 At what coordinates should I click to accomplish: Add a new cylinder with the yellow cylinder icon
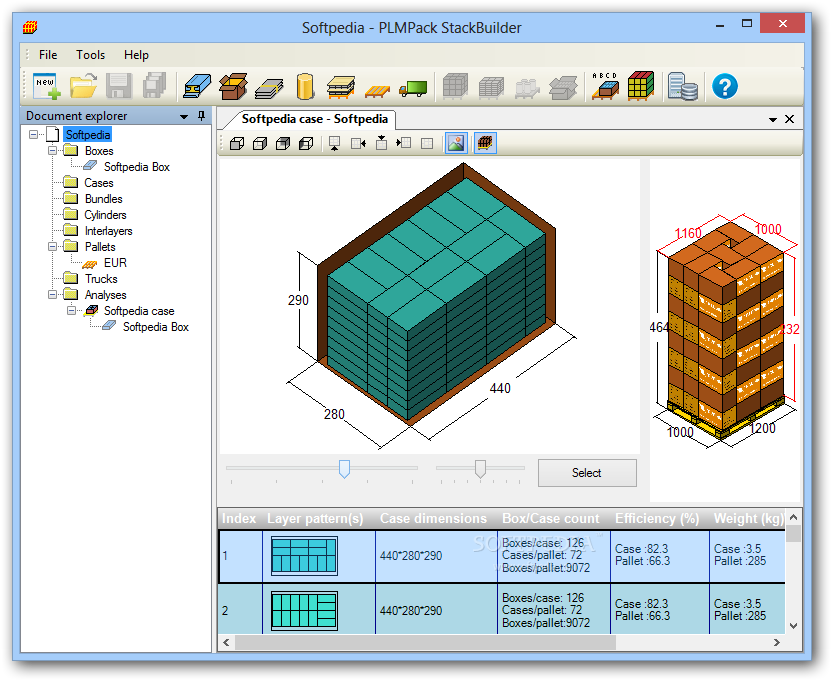(305, 86)
